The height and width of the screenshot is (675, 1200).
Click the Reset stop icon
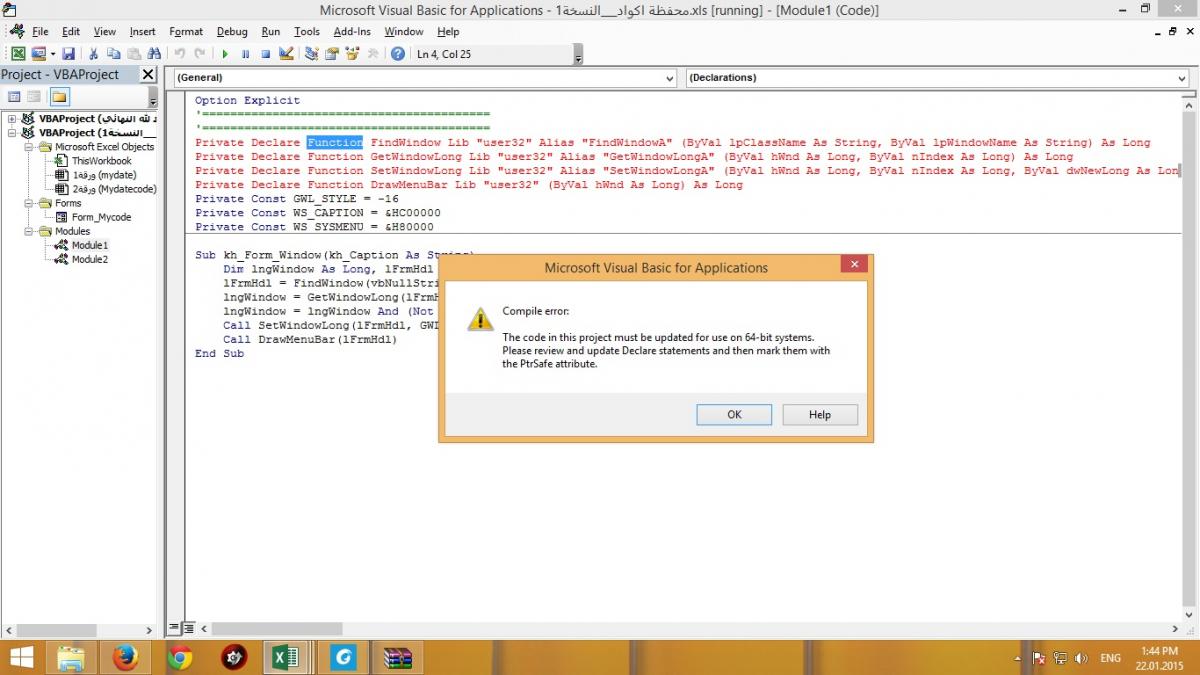[x=265, y=54]
